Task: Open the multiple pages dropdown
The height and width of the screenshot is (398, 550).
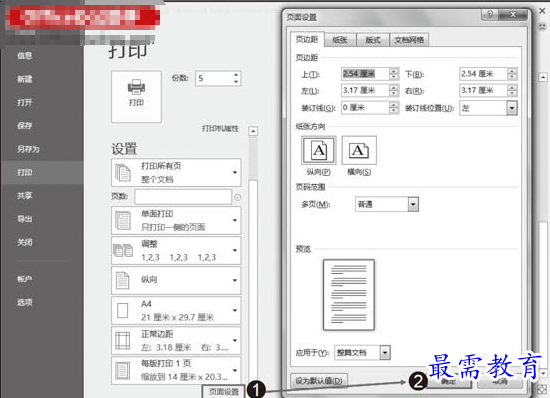Action: [413, 204]
